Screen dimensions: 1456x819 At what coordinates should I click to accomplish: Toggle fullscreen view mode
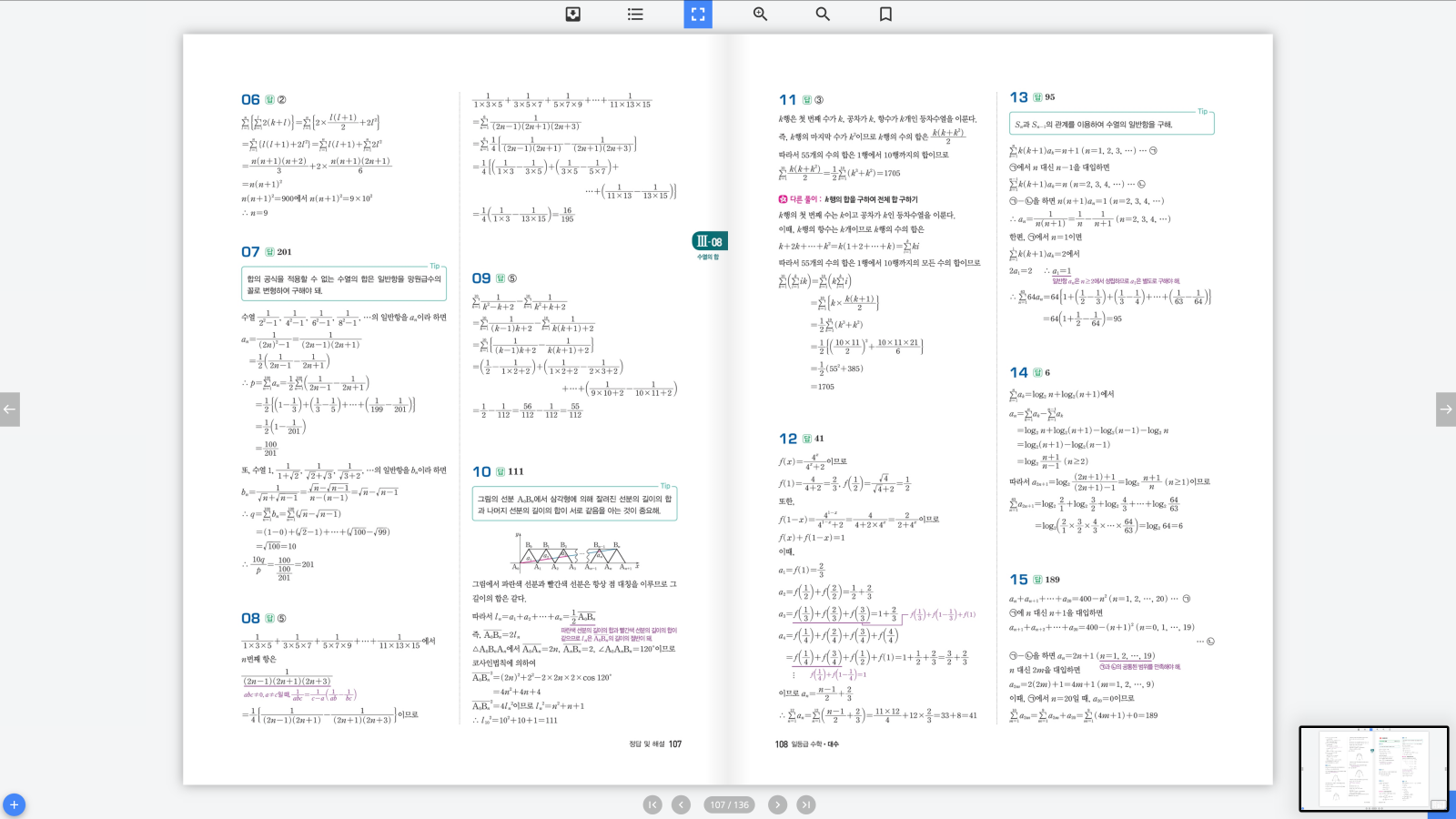coord(698,14)
